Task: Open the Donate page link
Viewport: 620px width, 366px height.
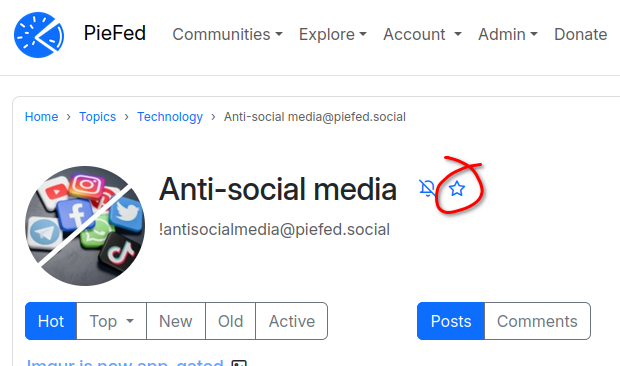Action: tap(580, 34)
